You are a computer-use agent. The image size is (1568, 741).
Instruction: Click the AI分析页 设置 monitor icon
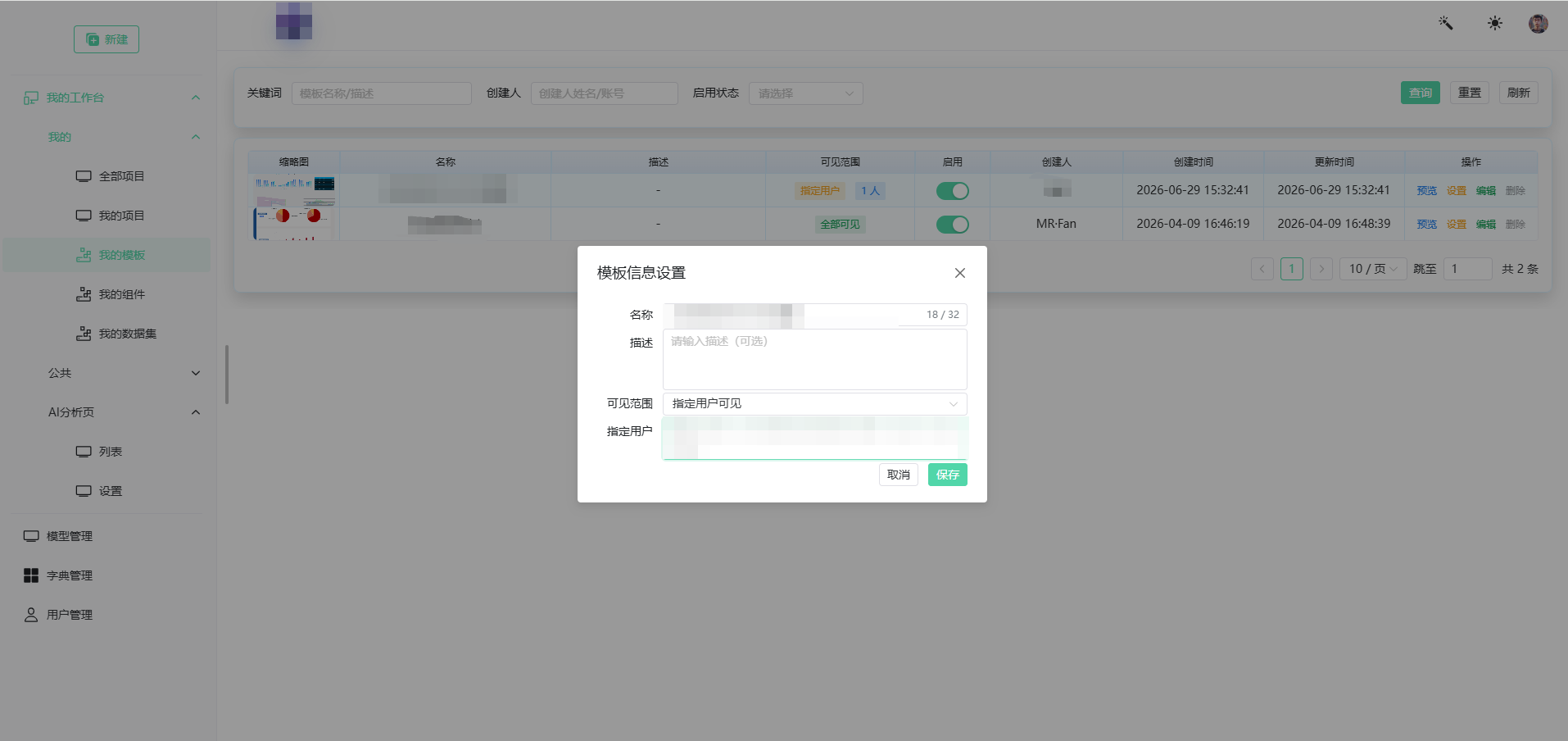(x=84, y=491)
